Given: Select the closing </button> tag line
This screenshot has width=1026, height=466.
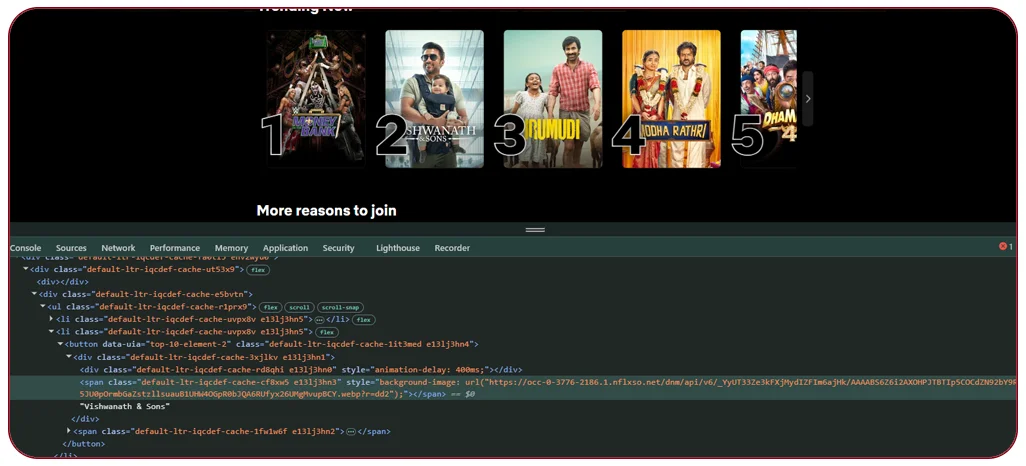Looking at the screenshot, I should pos(83,444).
